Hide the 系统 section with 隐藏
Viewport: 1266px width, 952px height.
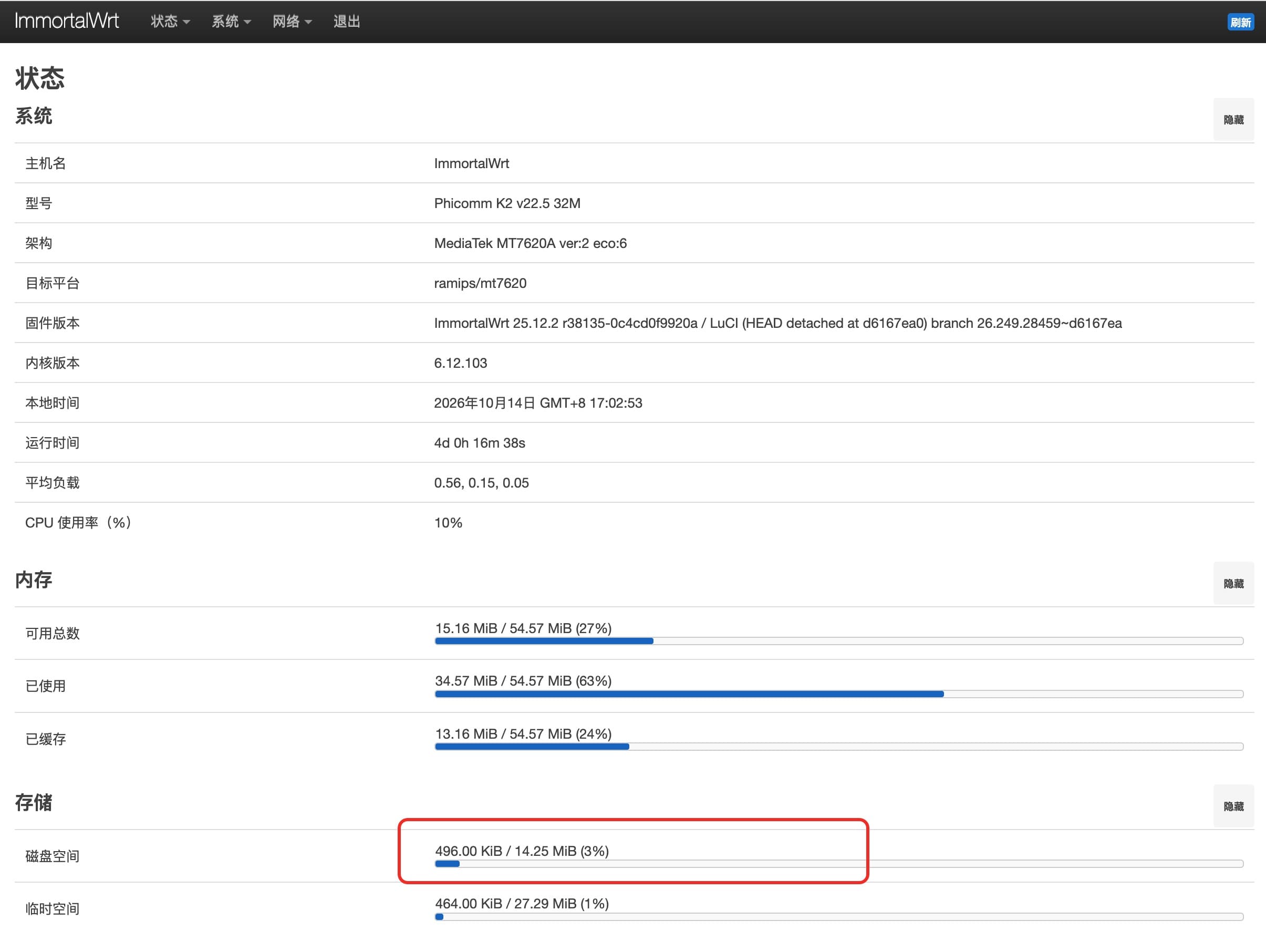pos(1233,120)
